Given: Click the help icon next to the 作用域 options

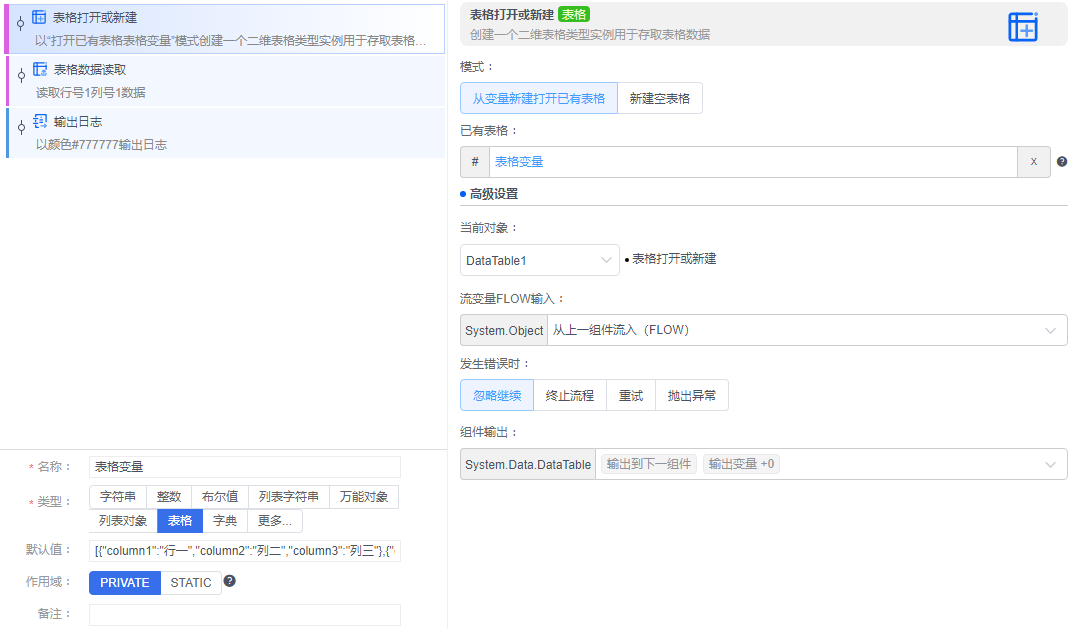Looking at the screenshot, I should pos(229,581).
